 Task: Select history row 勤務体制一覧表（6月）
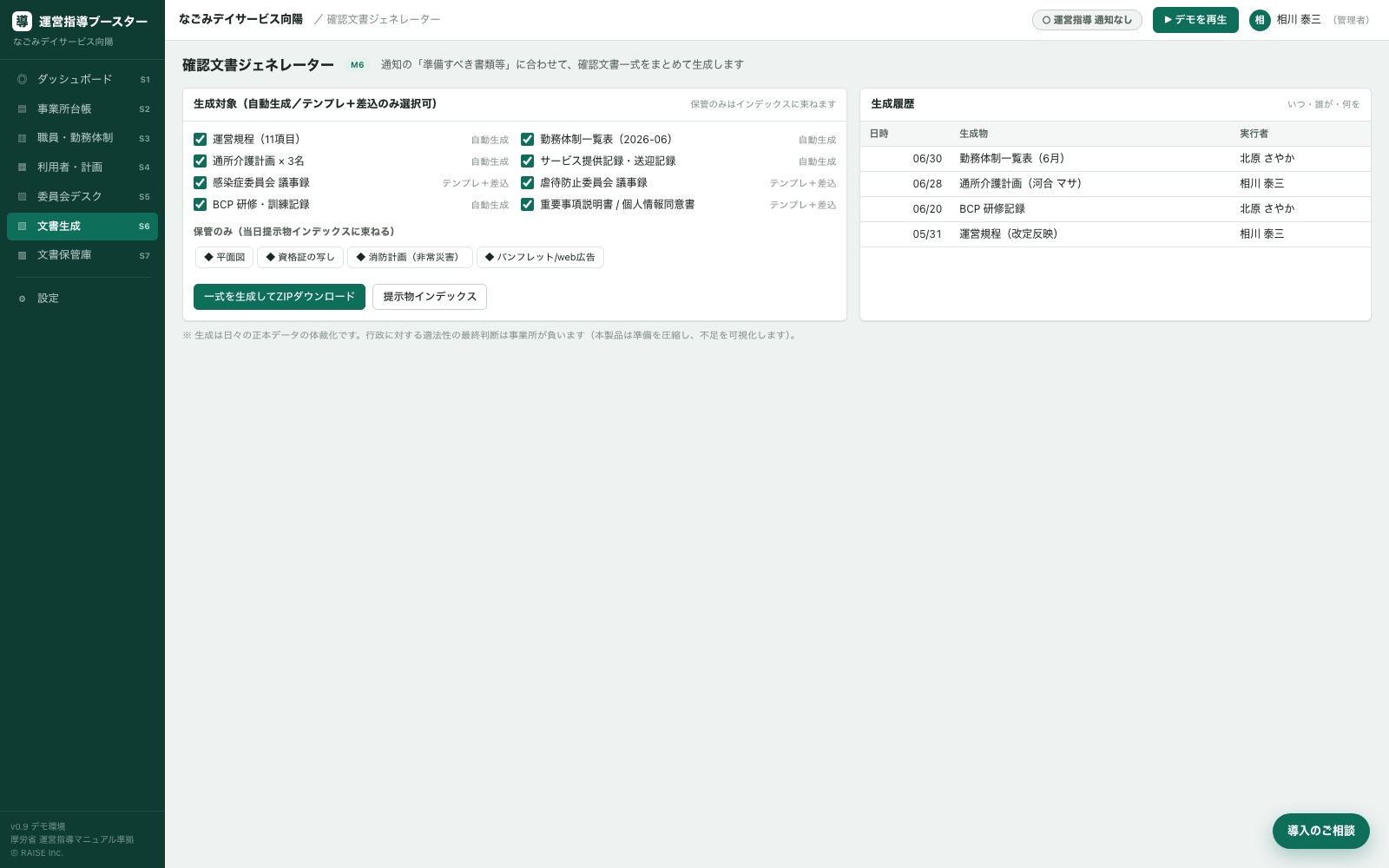[1116, 159]
